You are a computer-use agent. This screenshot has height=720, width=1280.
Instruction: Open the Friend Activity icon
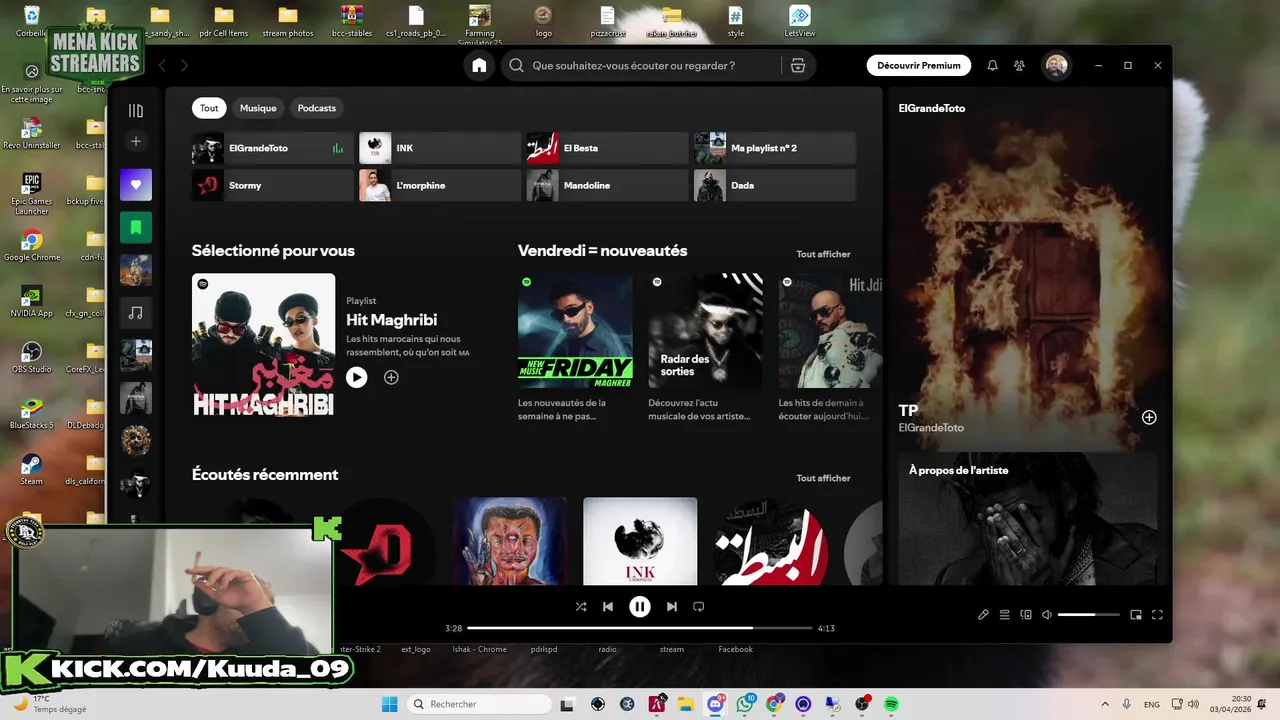[x=1019, y=65]
